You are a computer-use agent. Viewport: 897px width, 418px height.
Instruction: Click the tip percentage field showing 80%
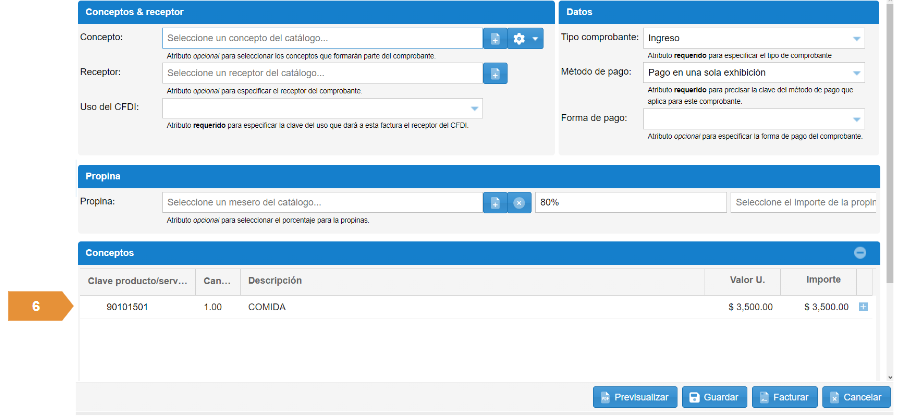pyautogui.click(x=630, y=202)
